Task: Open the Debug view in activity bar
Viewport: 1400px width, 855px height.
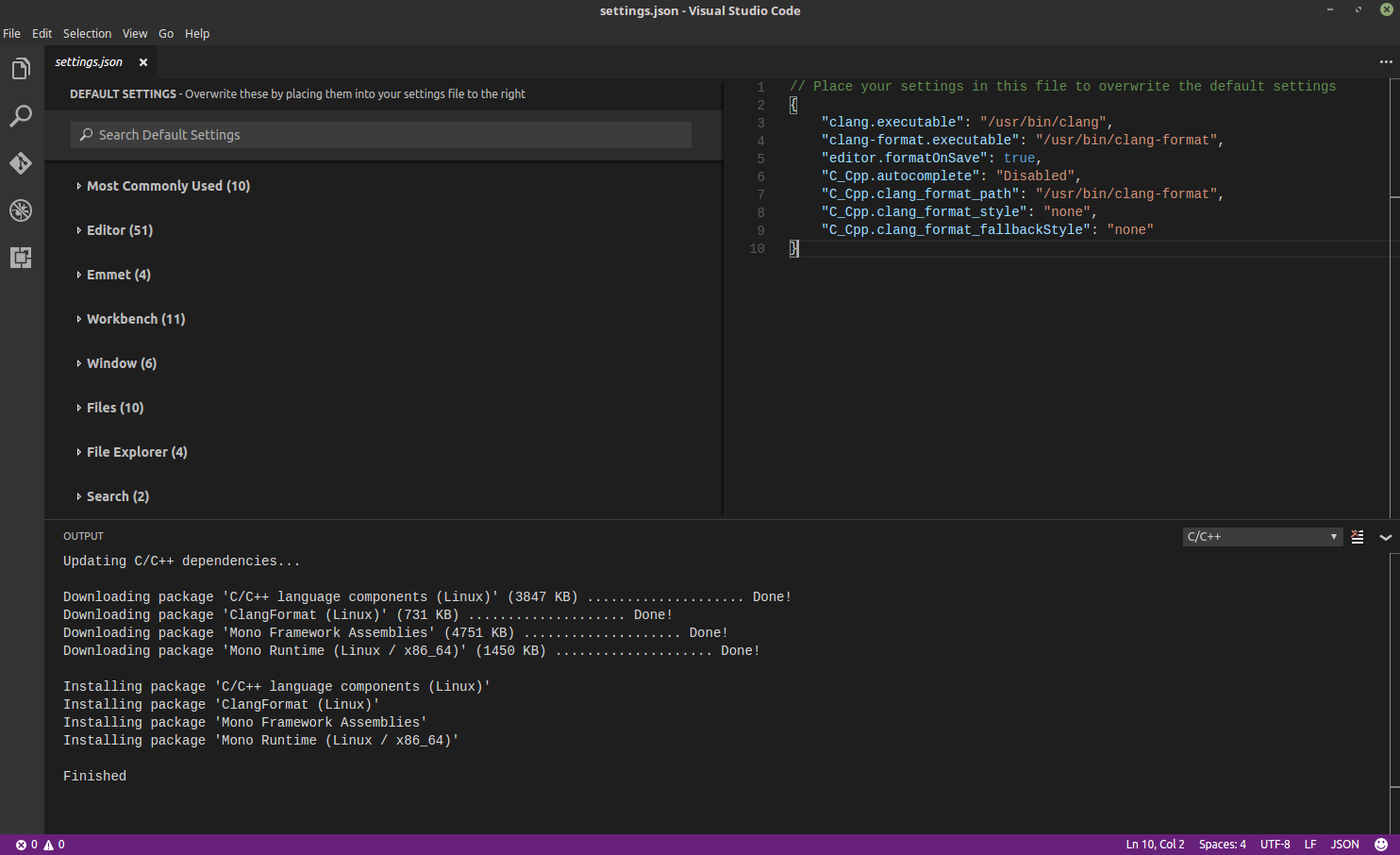Action: click(21, 210)
